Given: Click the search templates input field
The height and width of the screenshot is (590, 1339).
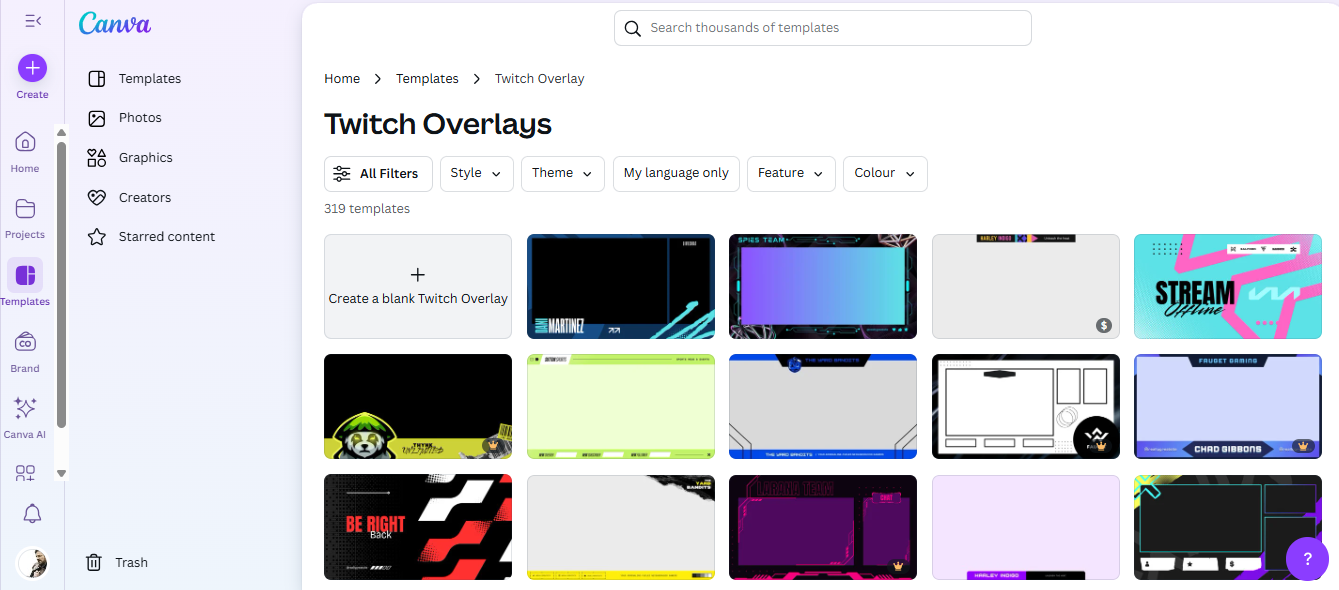Looking at the screenshot, I should pos(823,28).
